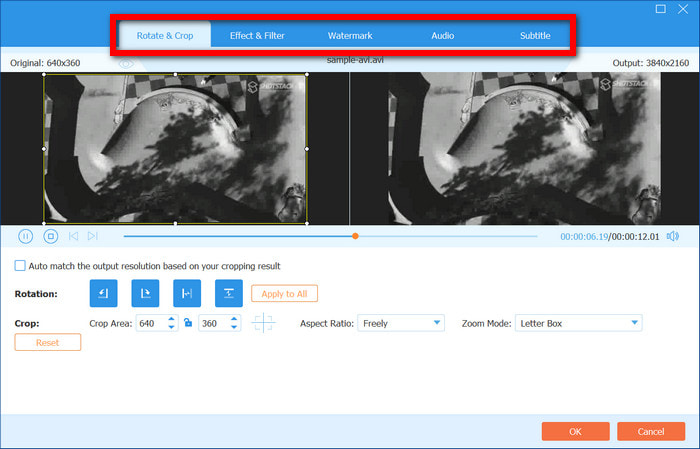This screenshot has width=700, height=449.
Task: Increase the crop area width value
Action: [172, 319]
